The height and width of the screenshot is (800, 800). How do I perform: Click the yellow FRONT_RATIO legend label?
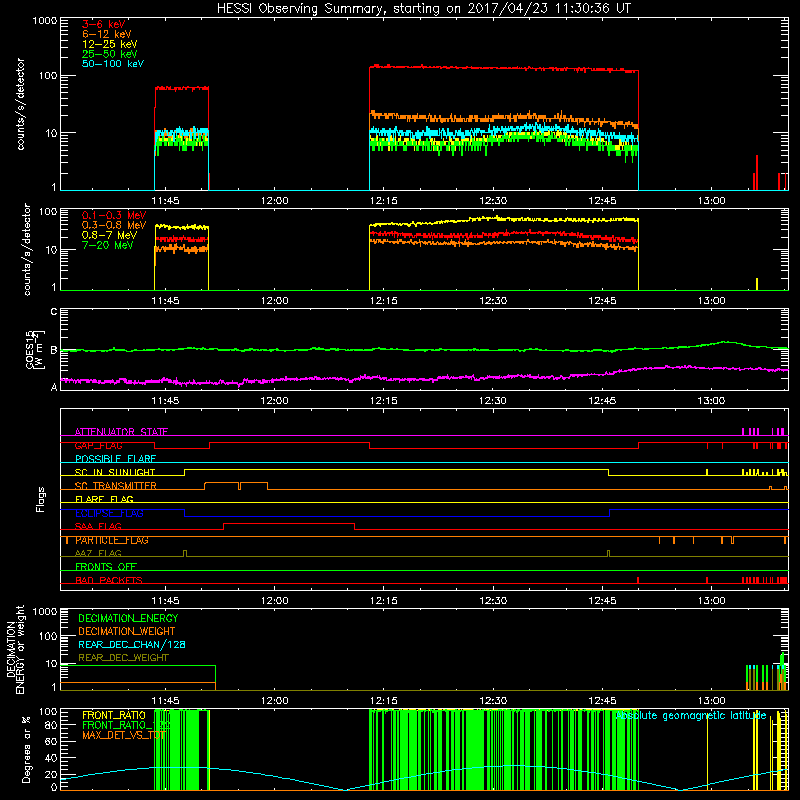pyautogui.click(x=114, y=715)
